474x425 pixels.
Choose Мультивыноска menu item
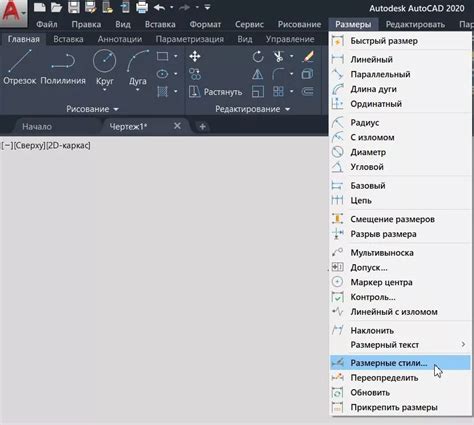[x=400, y=253]
